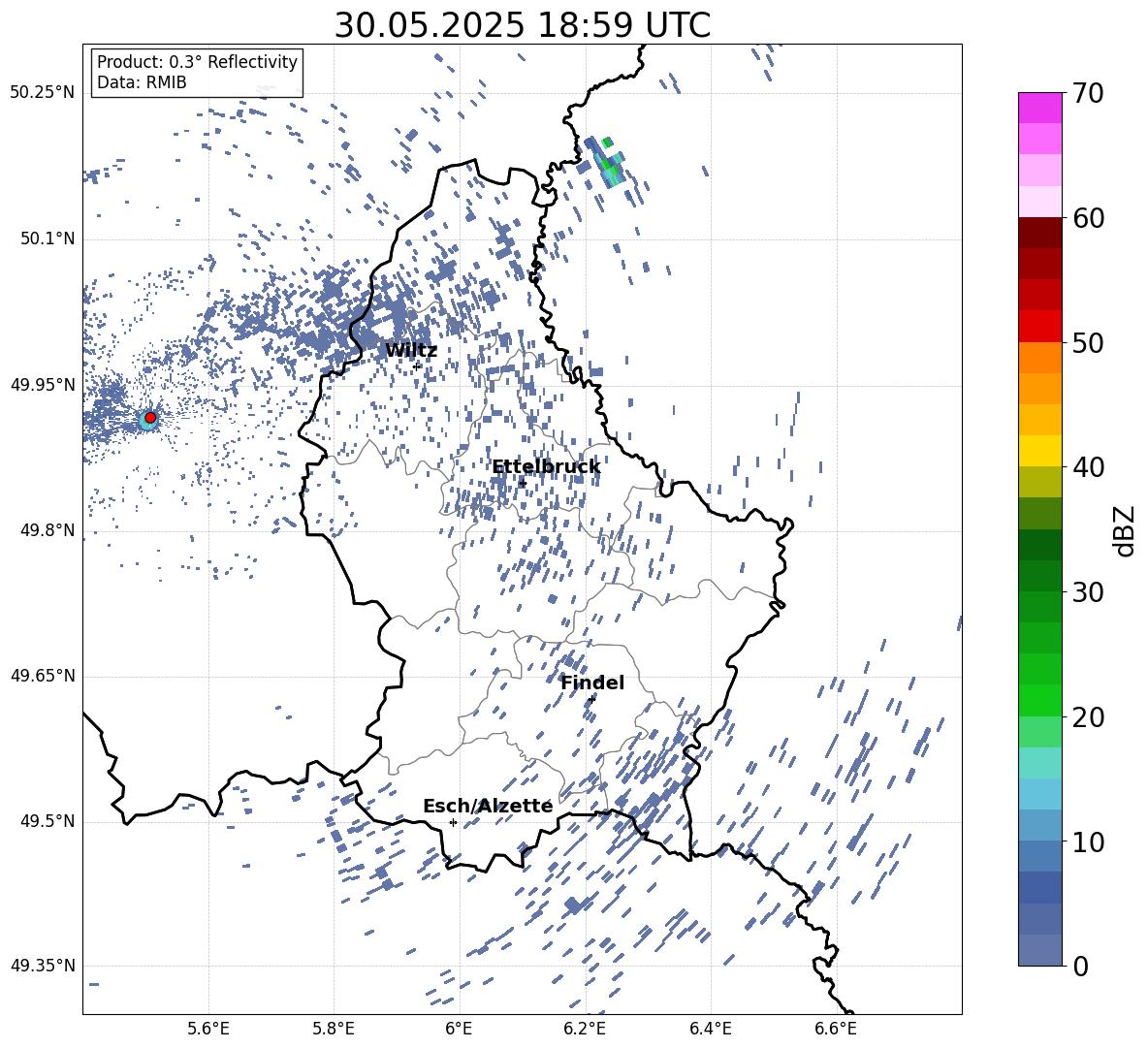Click the Ettelbruck city label
This screenshot has width=1148, height=1048.
click(546, 467)
